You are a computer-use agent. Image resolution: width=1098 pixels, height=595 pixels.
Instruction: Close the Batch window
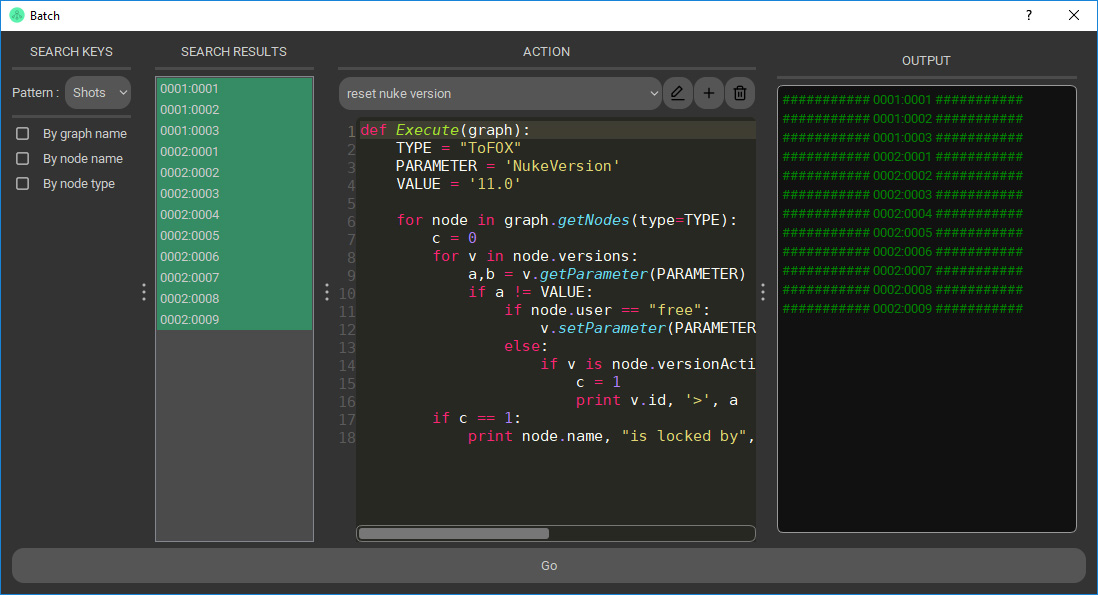[1074, 15]
